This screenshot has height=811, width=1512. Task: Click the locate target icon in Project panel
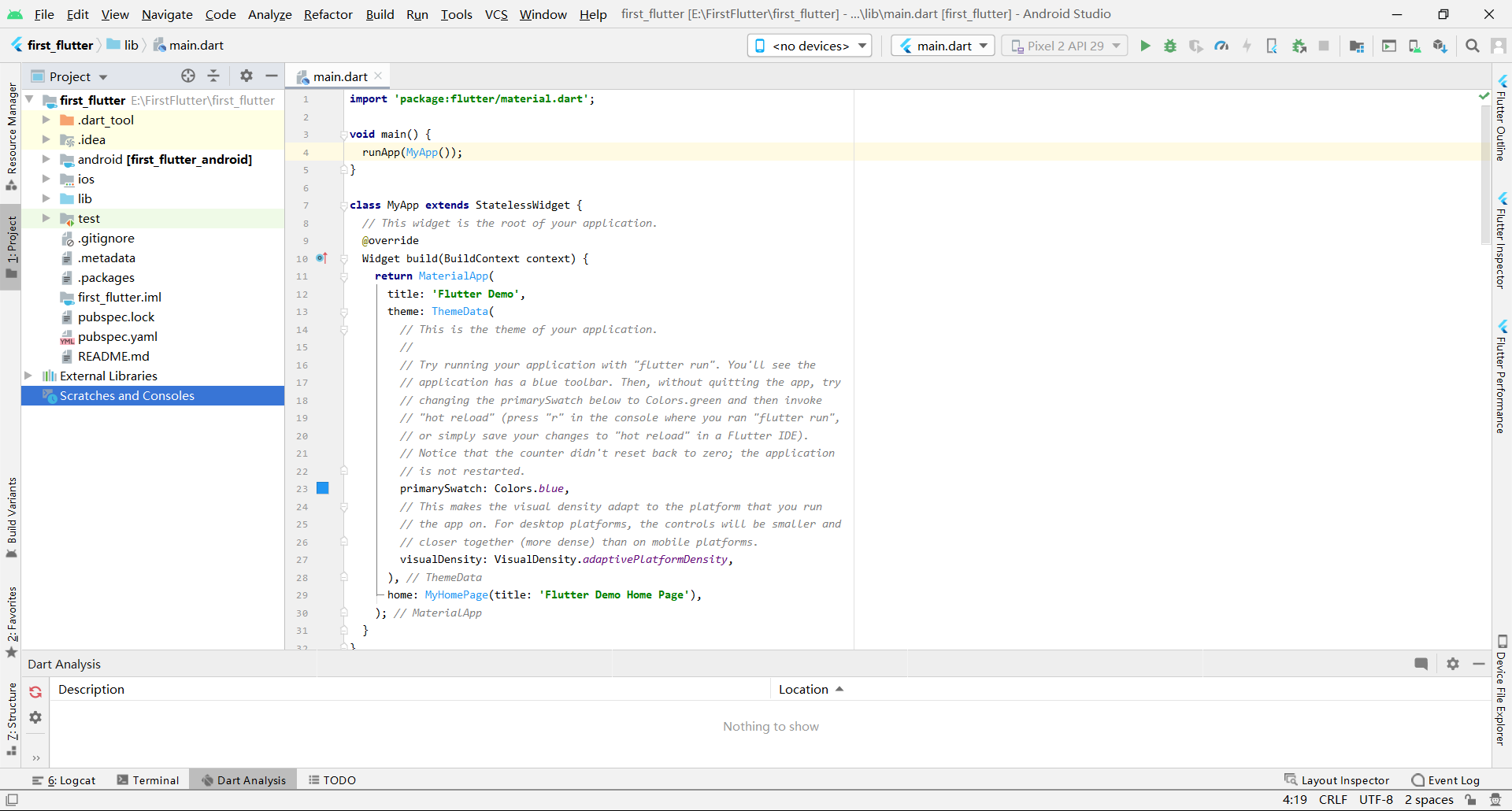point(188,76)
